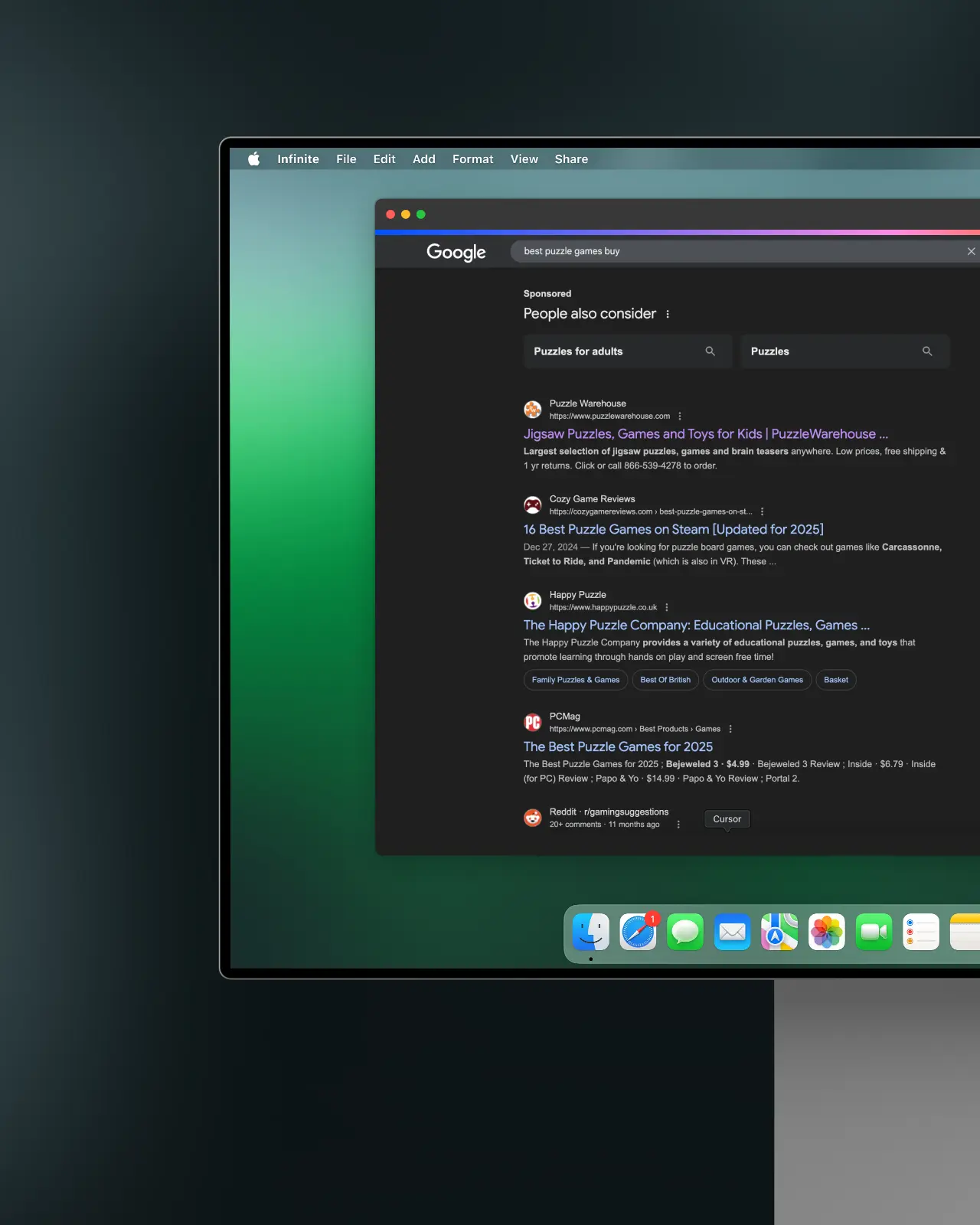980x1225 pixels.
Task: Open the Share menu
Action: tap(571, 159)
